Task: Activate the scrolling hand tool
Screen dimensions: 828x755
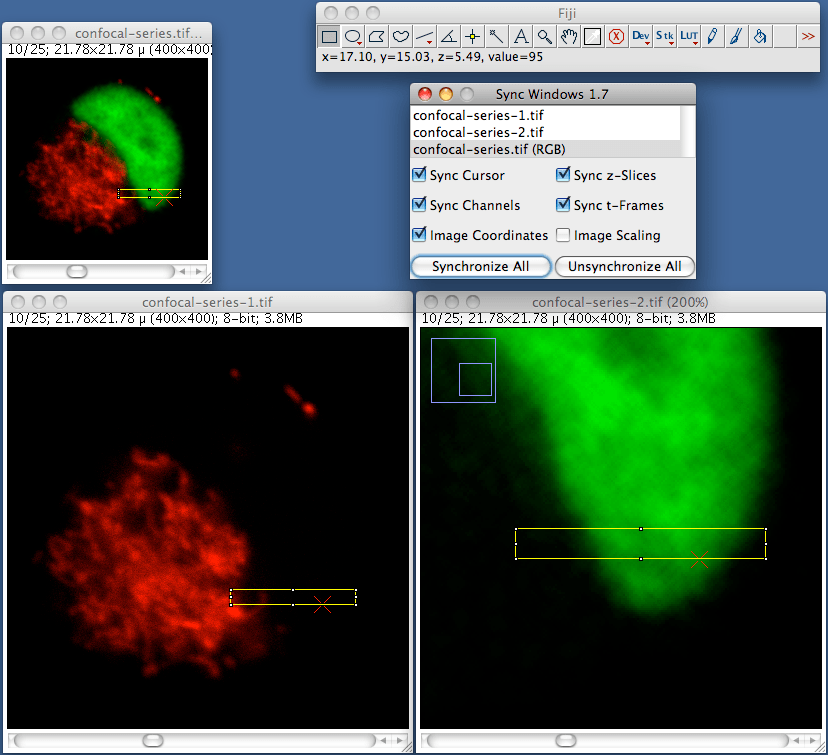Action: coord(568,36)
